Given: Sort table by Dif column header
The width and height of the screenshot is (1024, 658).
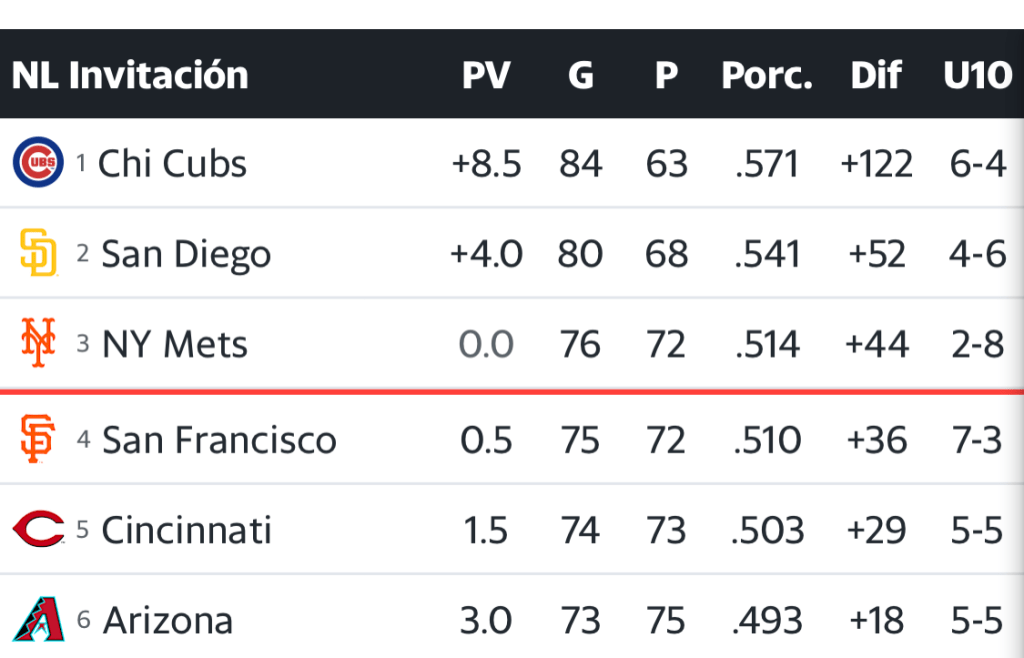Looking at the screenshot, I should (x=876, y=75).
